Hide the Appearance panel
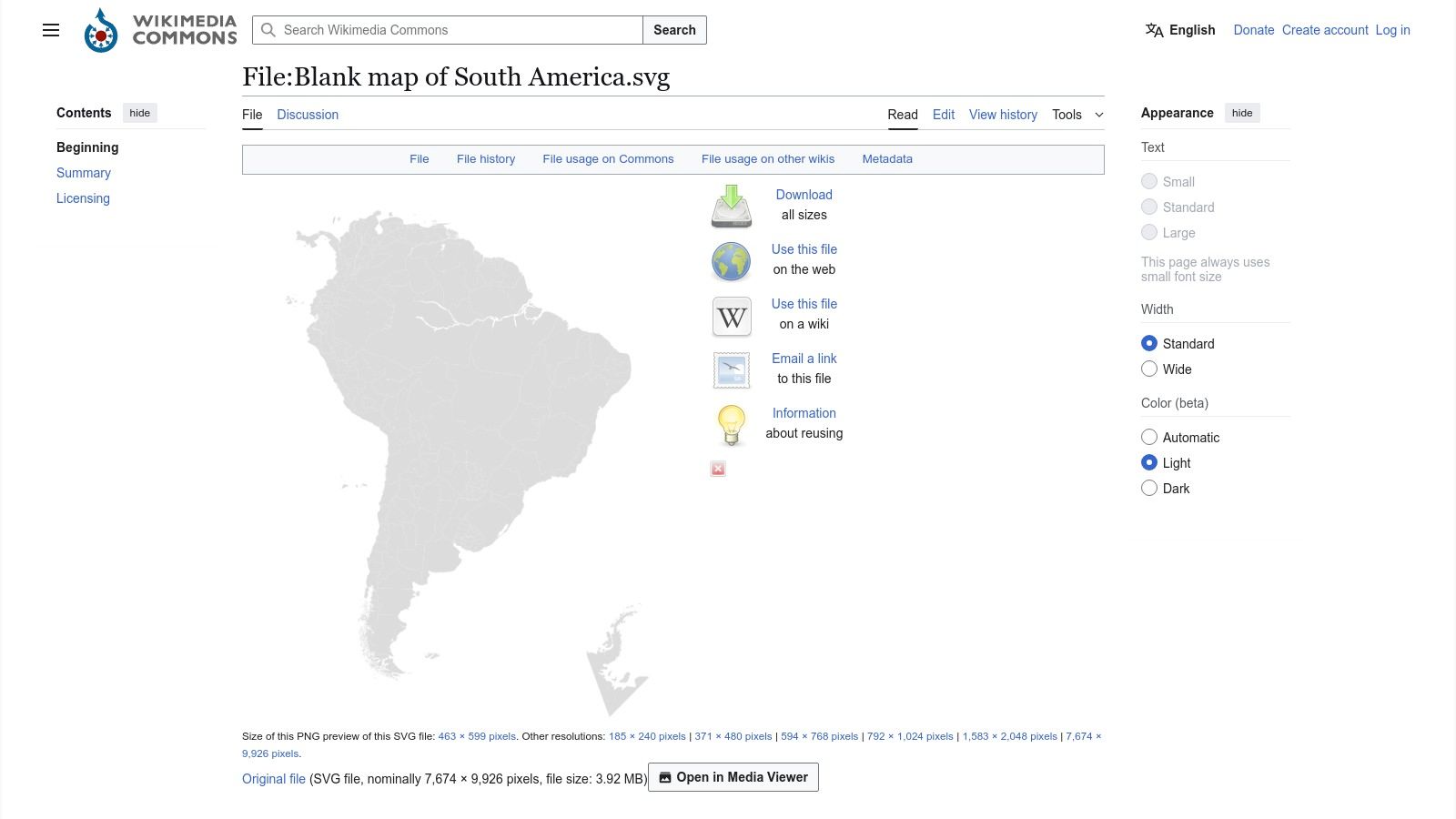 pyautogui.click(x=1242, y=112)
